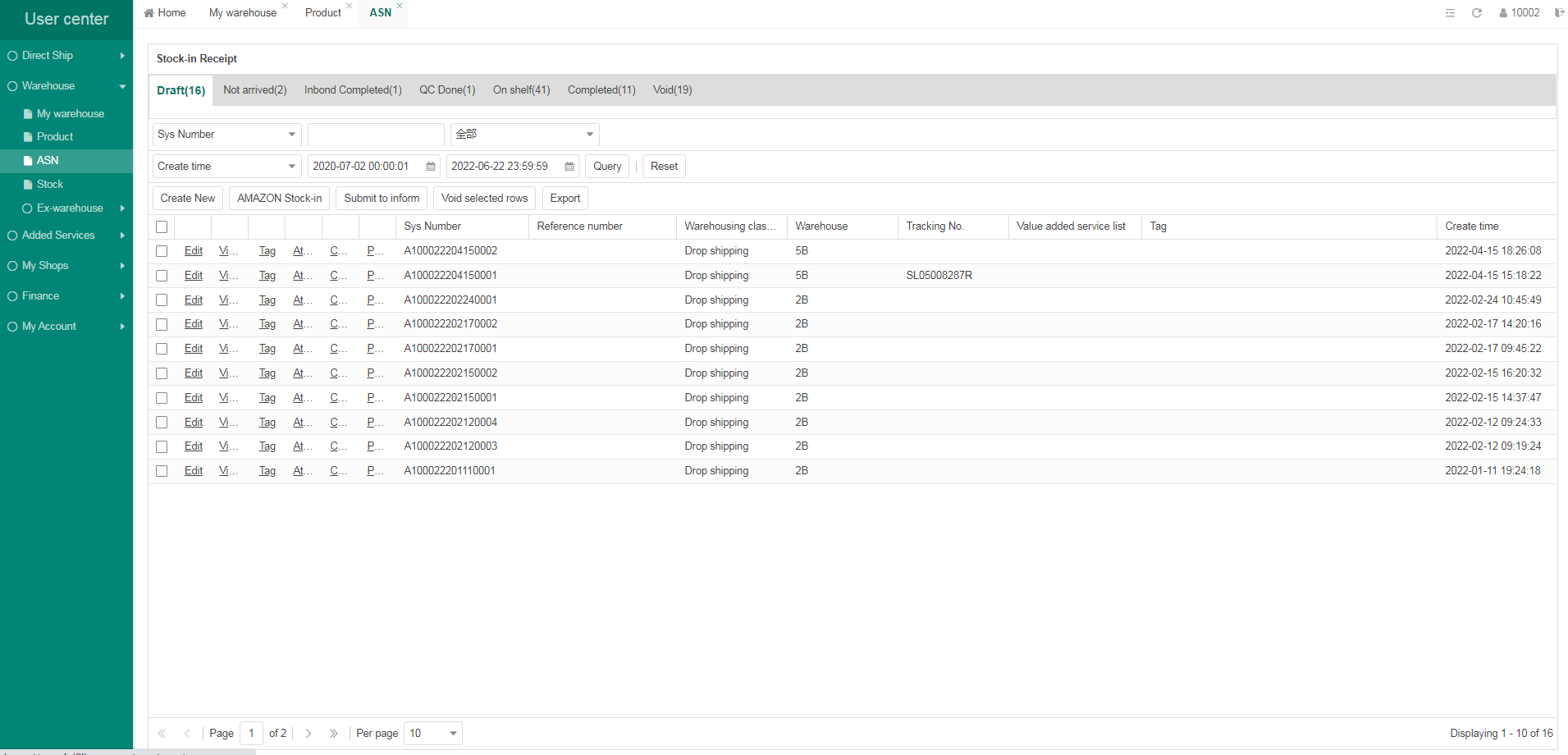Click the Query button
This screenshot has width=1568, height=755.
(x=607, y=167)
